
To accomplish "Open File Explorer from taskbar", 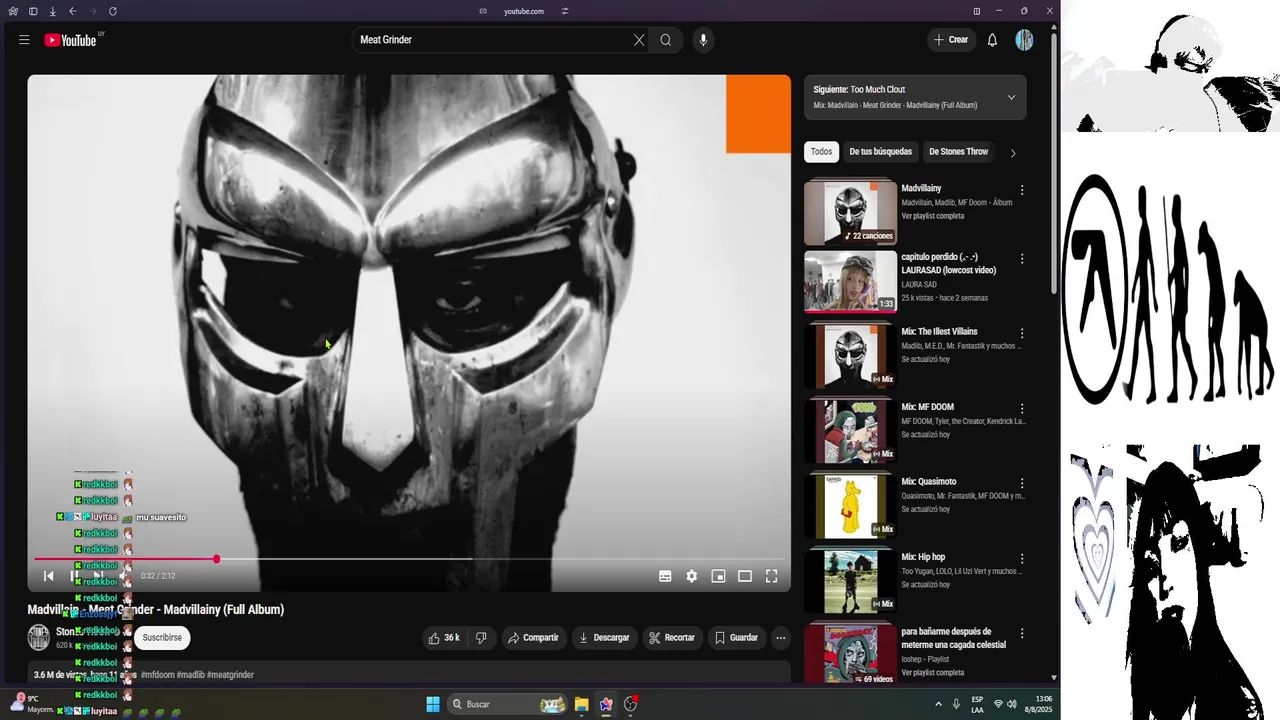I will tap(581, 704).
